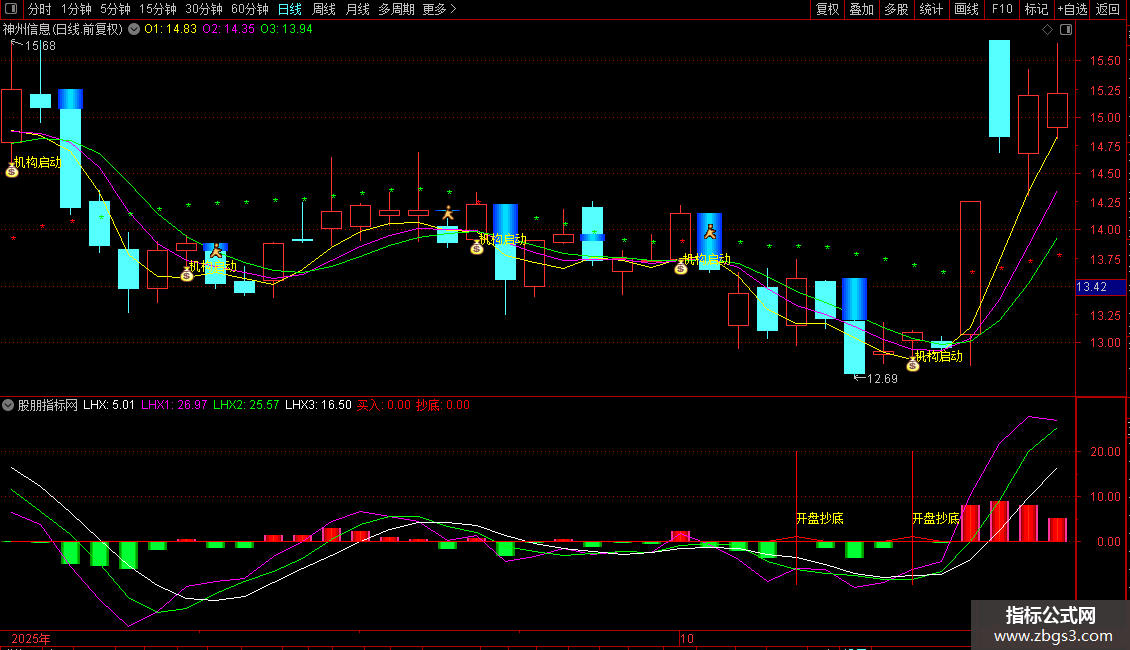Screen dimensions: 1130x650
Task: Click the first 开盘抄底 signal label
Action: point(819,518)
